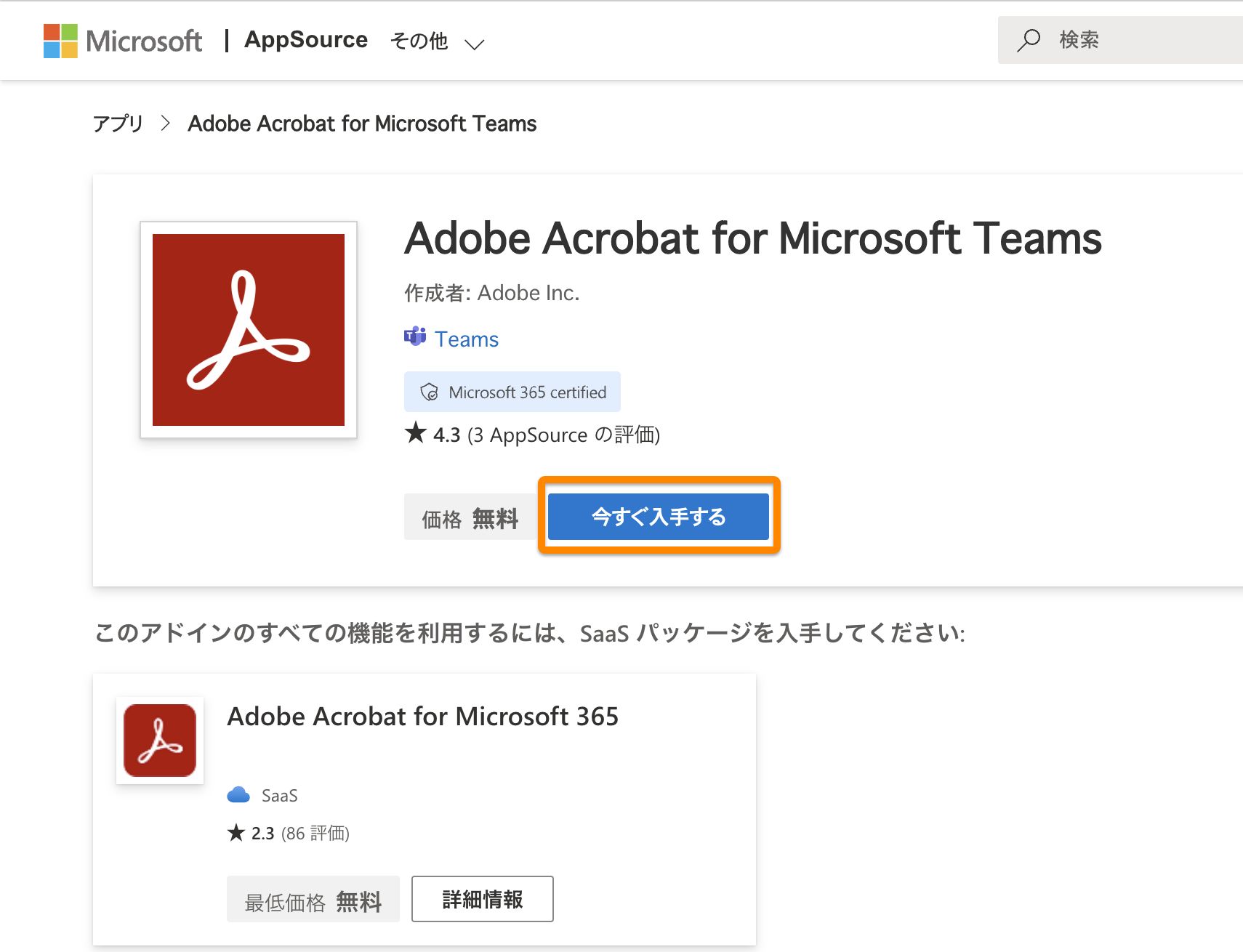Click the large Adobe Acrobat app logo
Image resolution: width=1243 pixels, height=952 pixels.
(x=249, y=330)
